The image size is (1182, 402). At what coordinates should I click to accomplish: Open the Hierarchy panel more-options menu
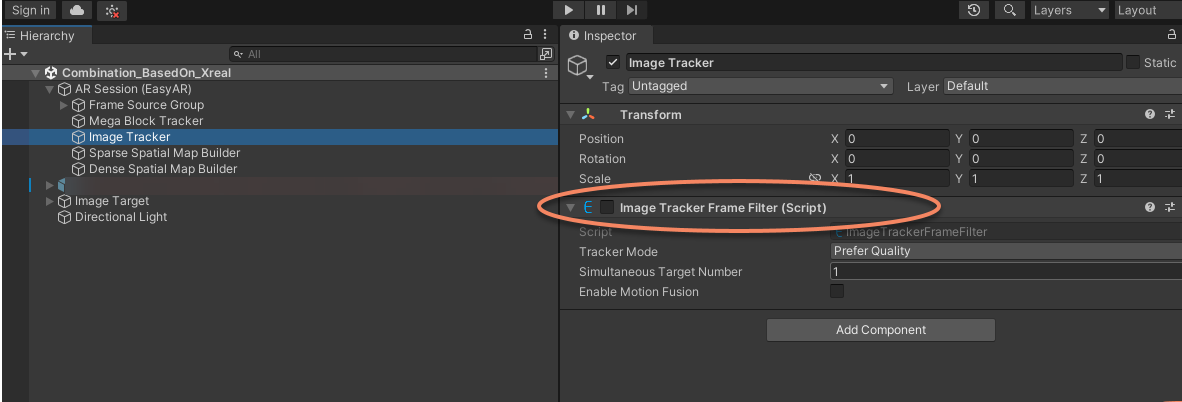[x=546, y=35]
